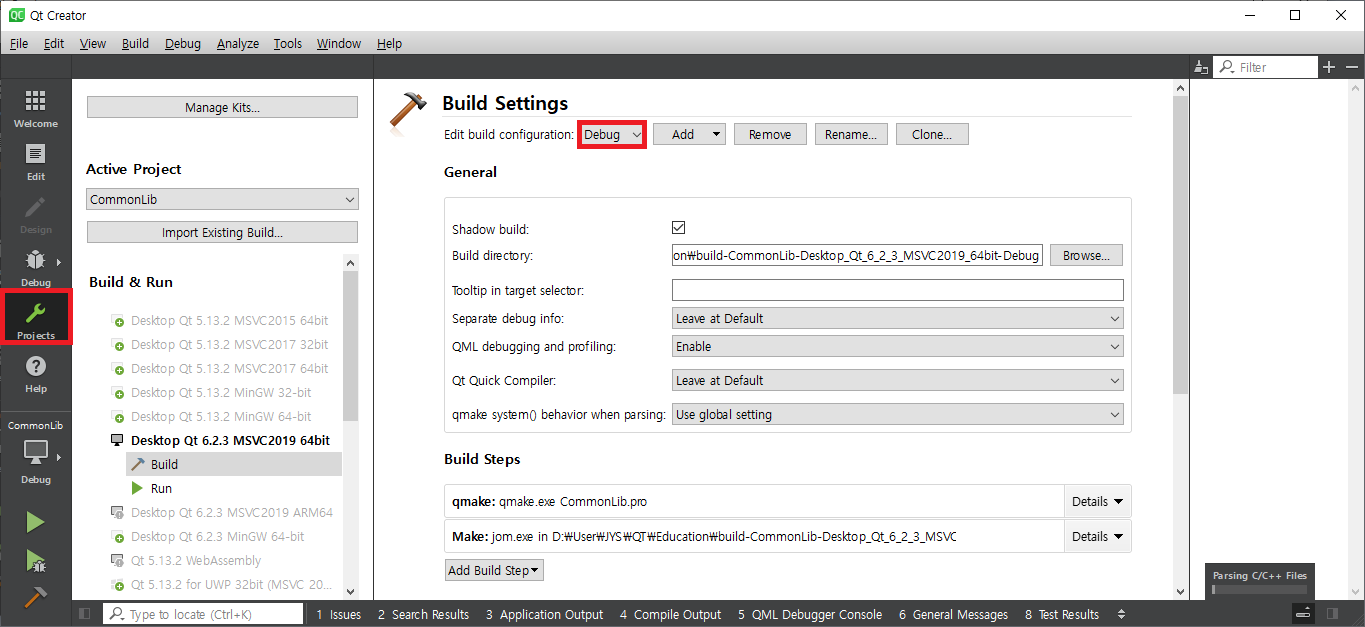Show the Search Results pane
Screen dimensions: 1365x627
[423, 614]
